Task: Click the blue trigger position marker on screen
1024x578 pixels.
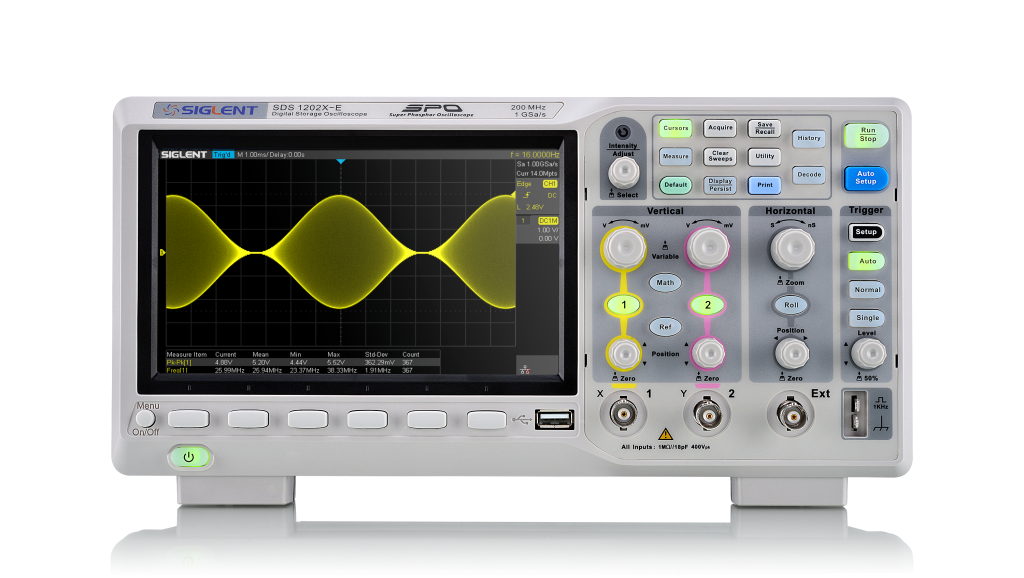Action: pos(341,161)
